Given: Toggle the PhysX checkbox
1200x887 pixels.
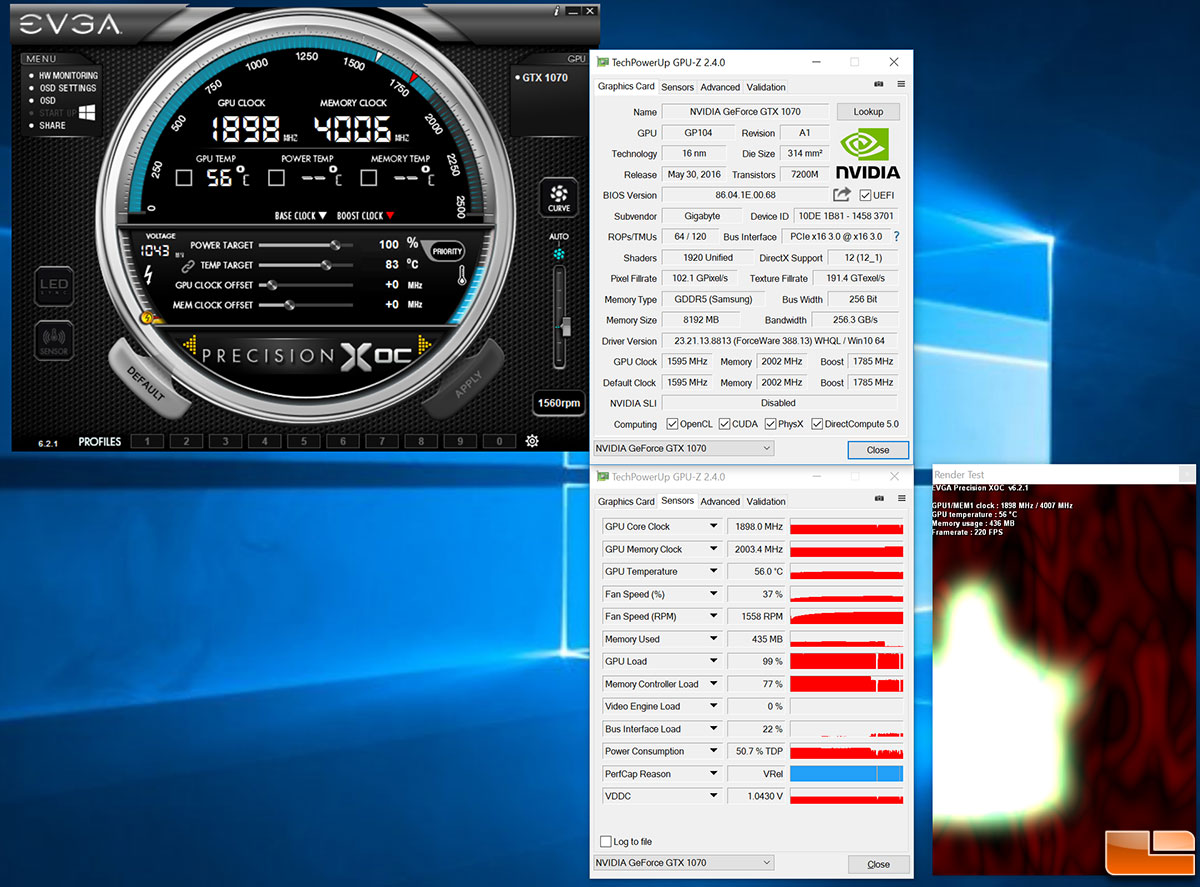Looking at the screenshot, I should coord(771,424).
